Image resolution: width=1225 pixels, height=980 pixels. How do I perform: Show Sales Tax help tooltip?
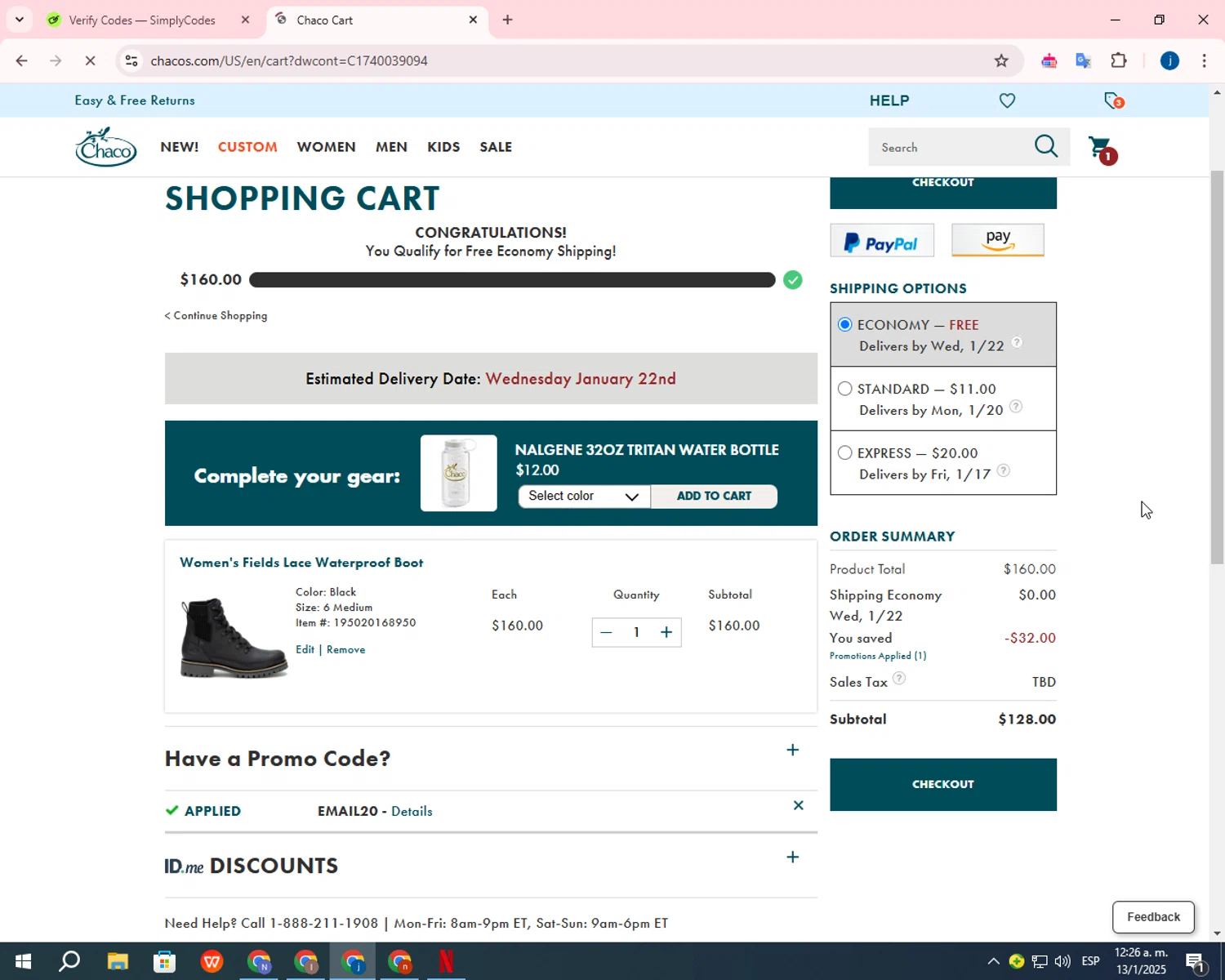pos(899,678)
